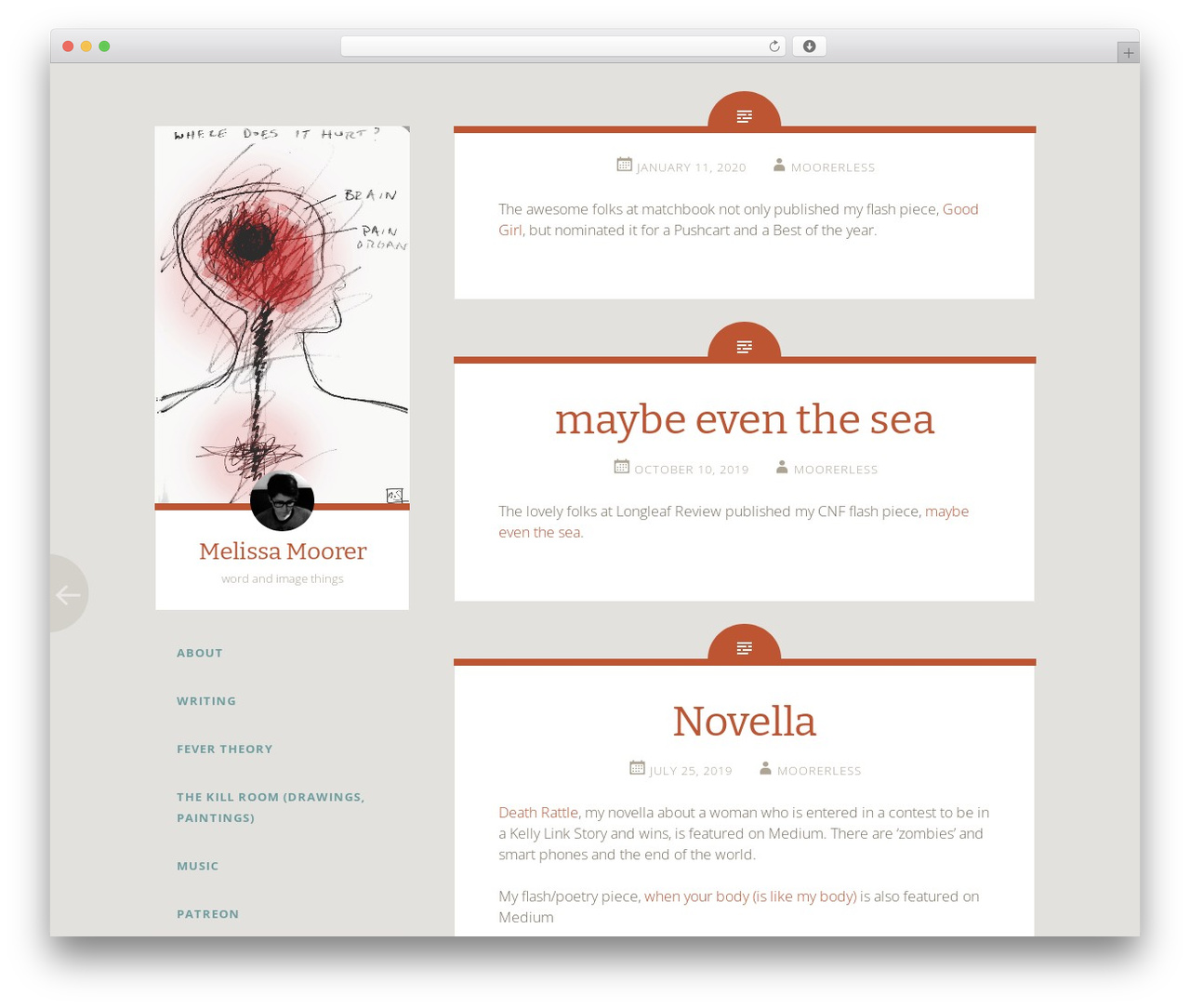Click MOORERLESS author link in October 10 post
This screenshot has width=1190, height=1008.
pos(836,470)
